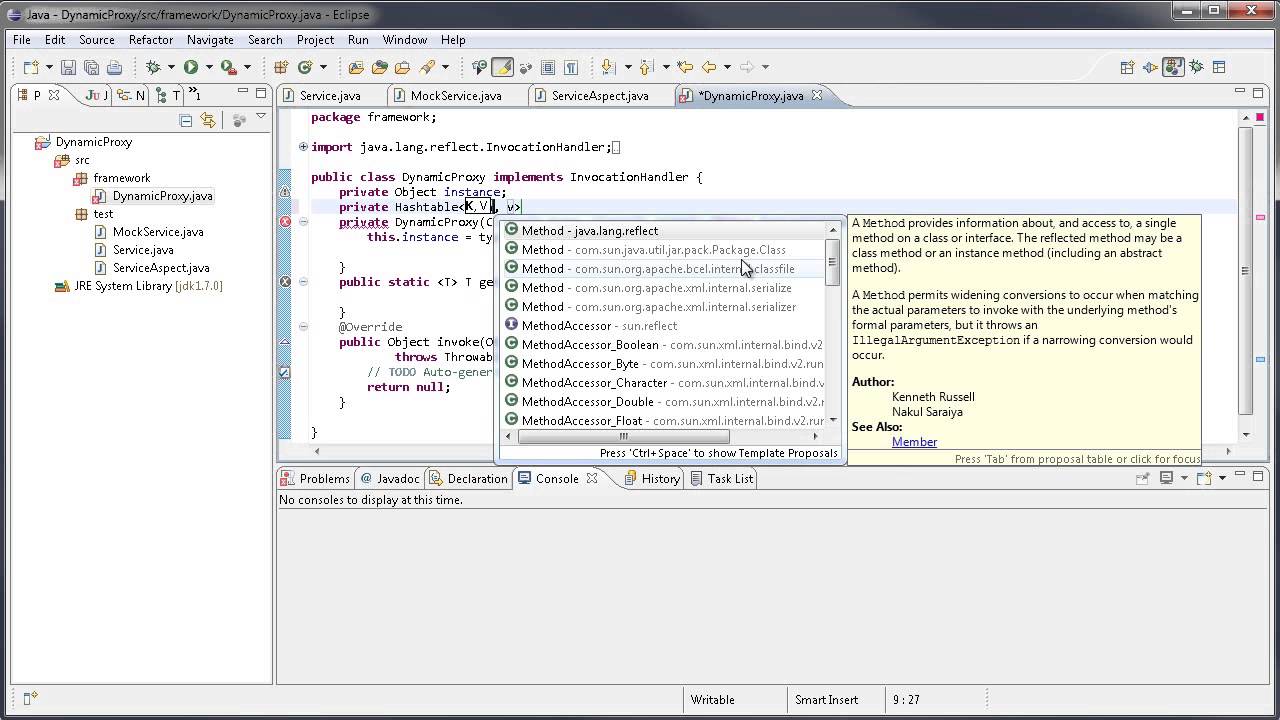
Task: Click the New file wizard icon
Action: pyautogui.click(x=30, y=67)
